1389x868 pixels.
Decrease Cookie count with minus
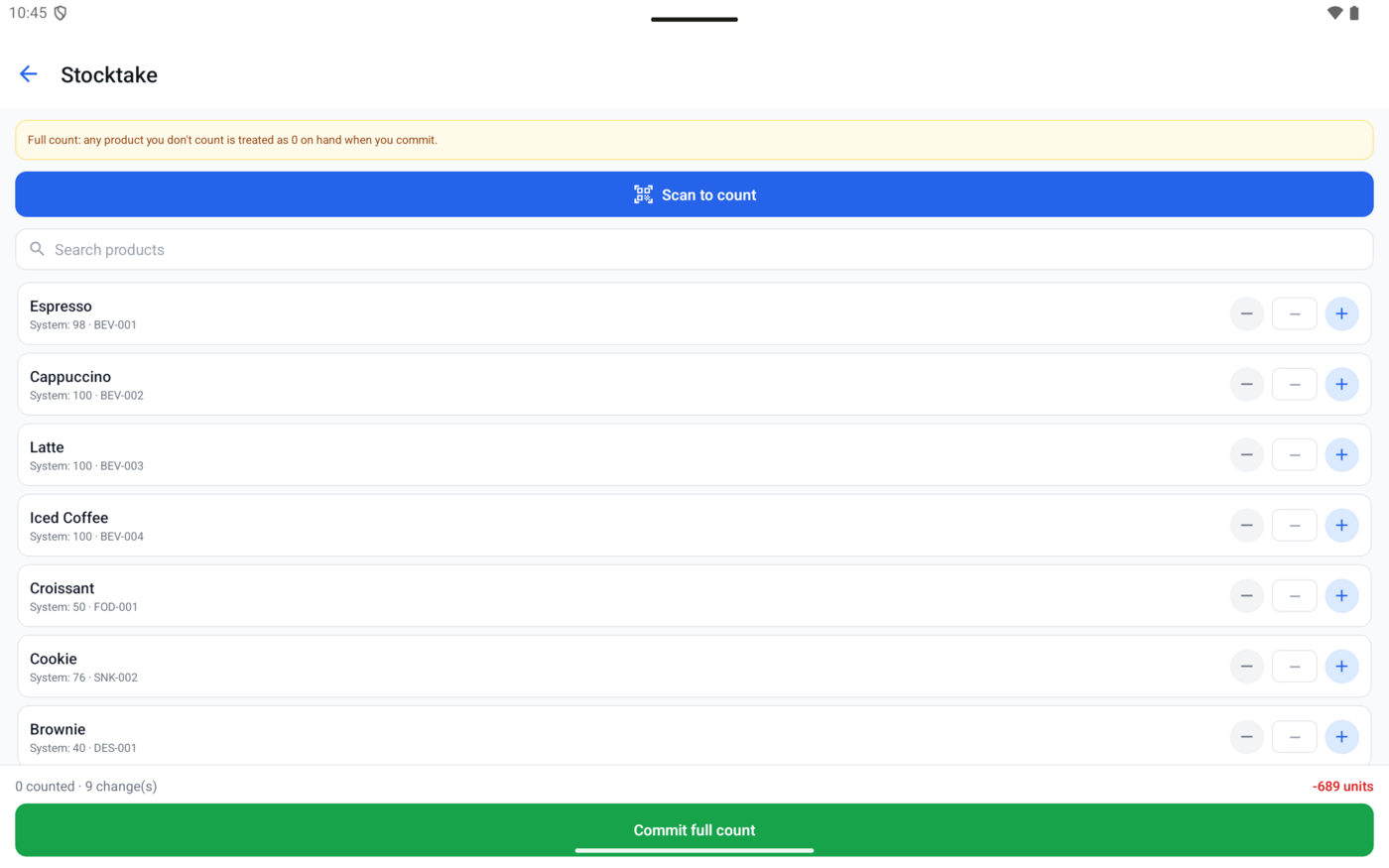click(1246, 666)
